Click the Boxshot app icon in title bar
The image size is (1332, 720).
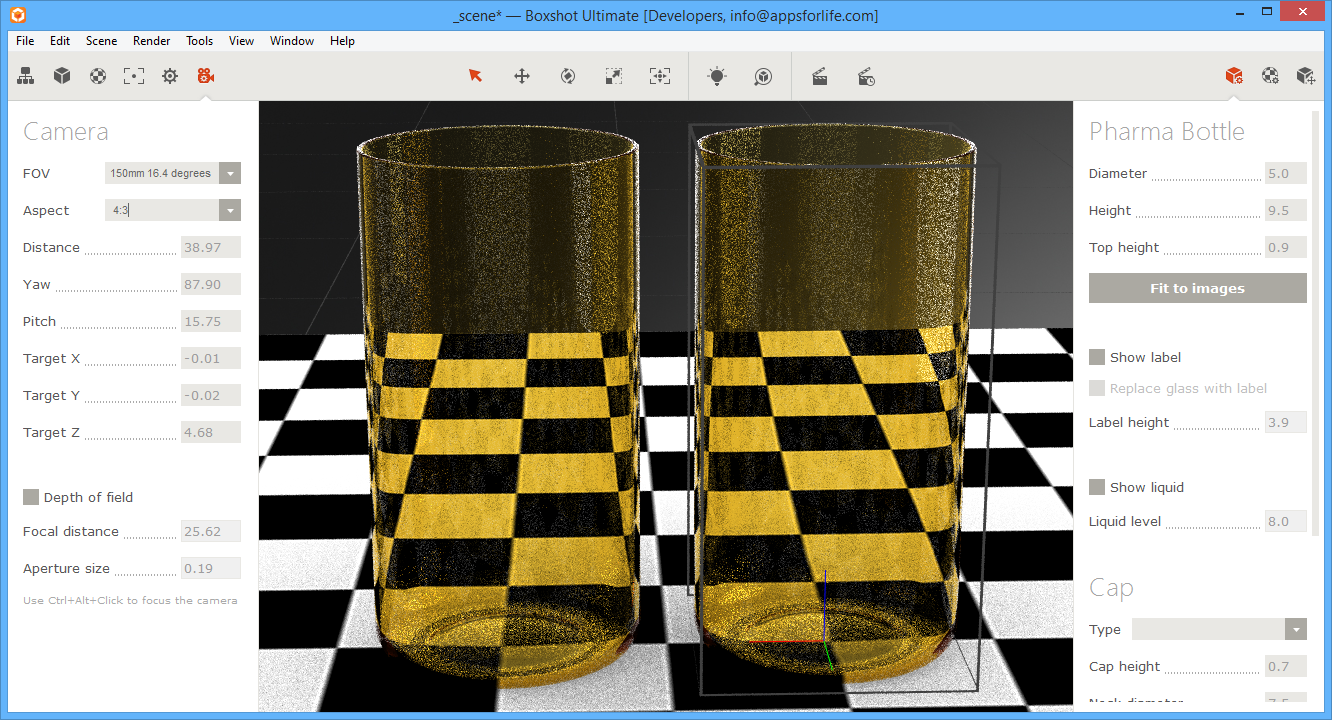coord(19,15)
